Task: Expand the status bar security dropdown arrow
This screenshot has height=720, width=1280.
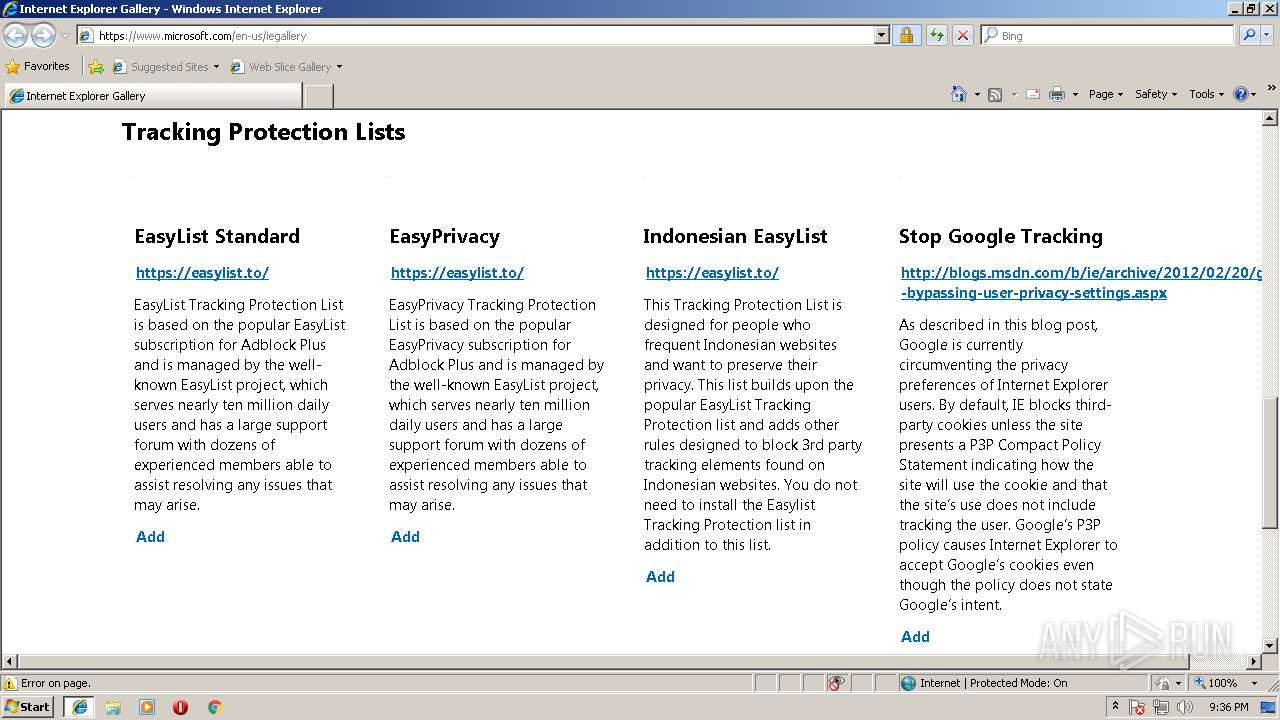Action: click(1179, 683)
